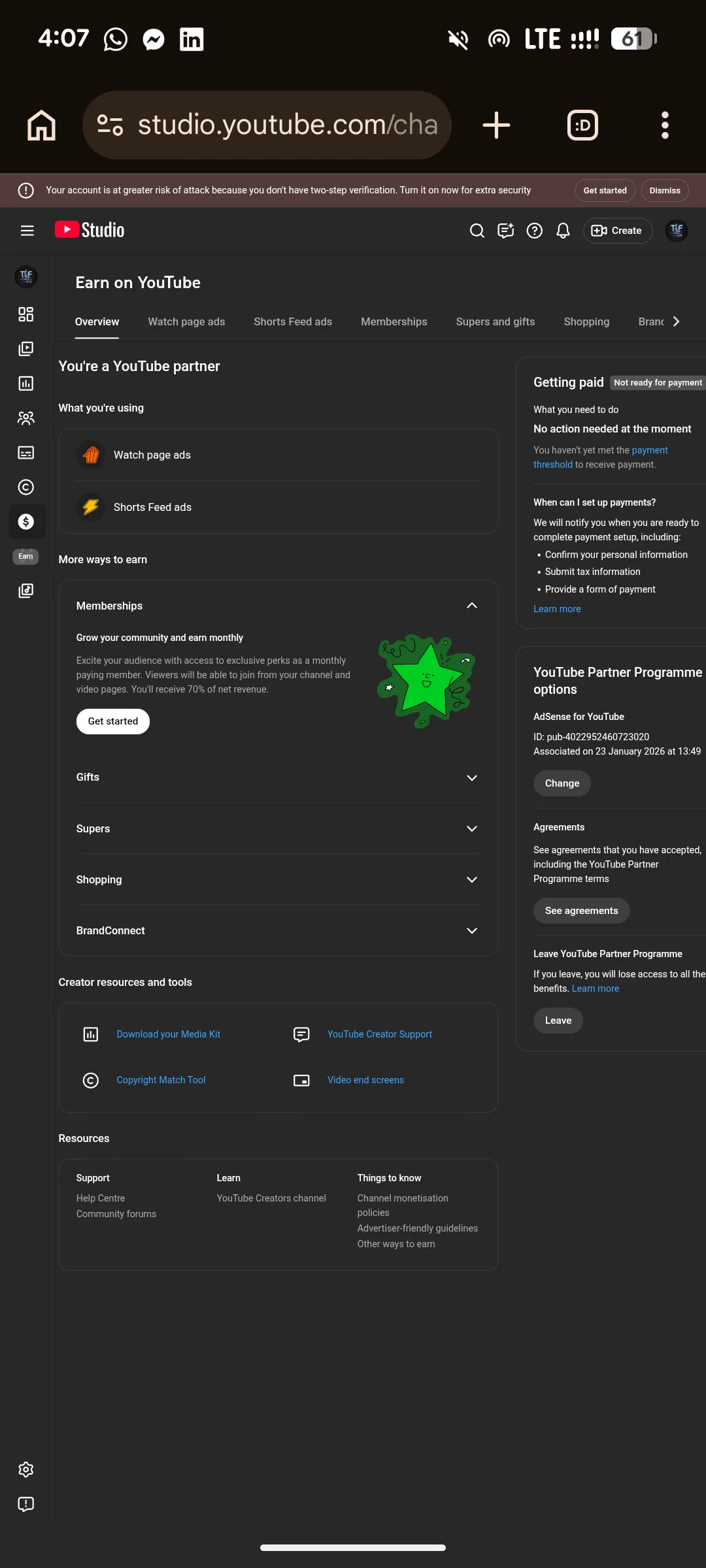Screen dimensions: 706x1568
Task: Open the browser three-dot menu
Action: tap(665, 125)
